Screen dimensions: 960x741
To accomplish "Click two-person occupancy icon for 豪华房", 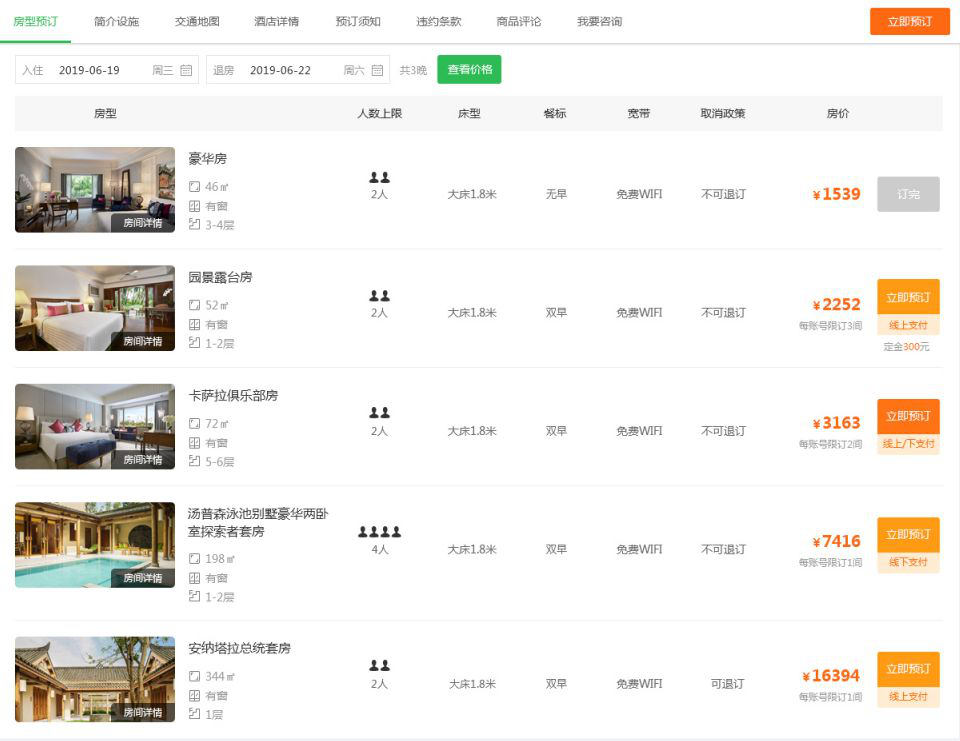I will click(x=379, y=178).
